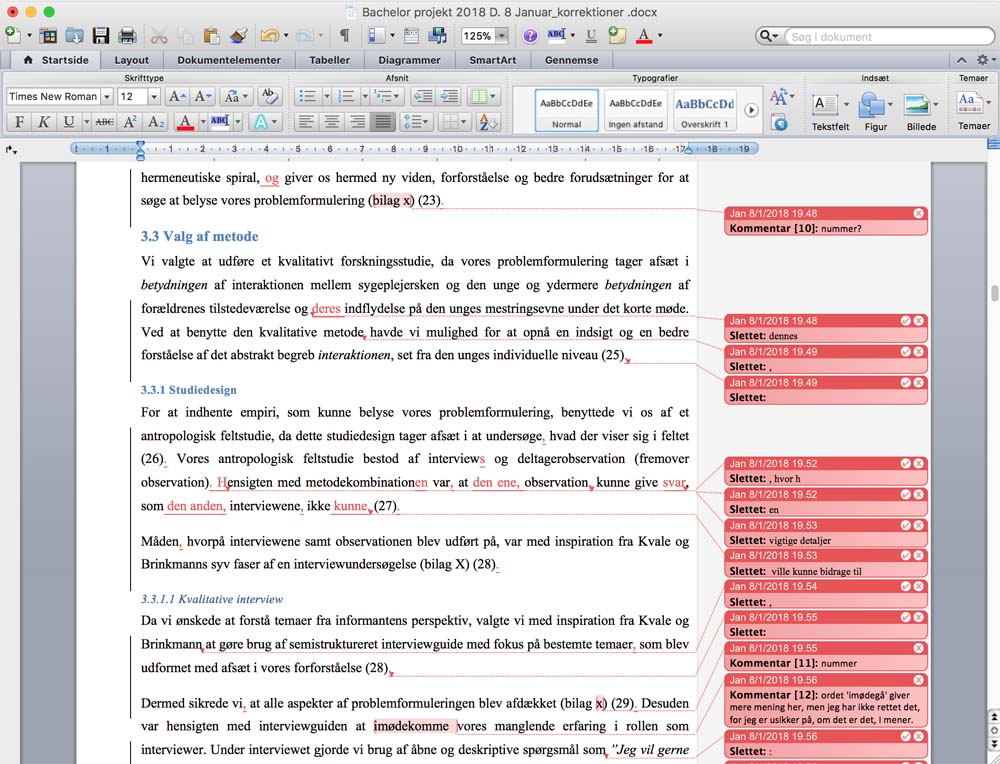Apply the Normal style
The image size is (1000, 764).
(566, 110)
